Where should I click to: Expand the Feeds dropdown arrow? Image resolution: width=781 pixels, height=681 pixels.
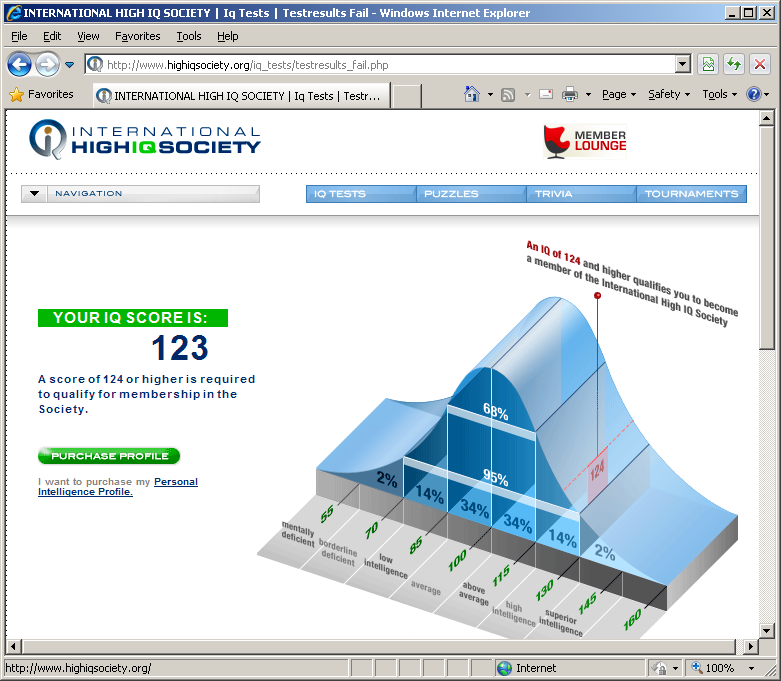coord(527,94)
